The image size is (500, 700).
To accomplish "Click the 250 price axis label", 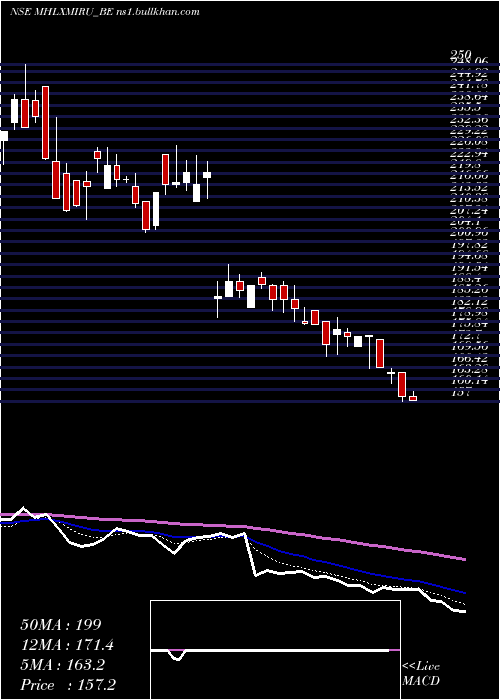I will point(460,55).
